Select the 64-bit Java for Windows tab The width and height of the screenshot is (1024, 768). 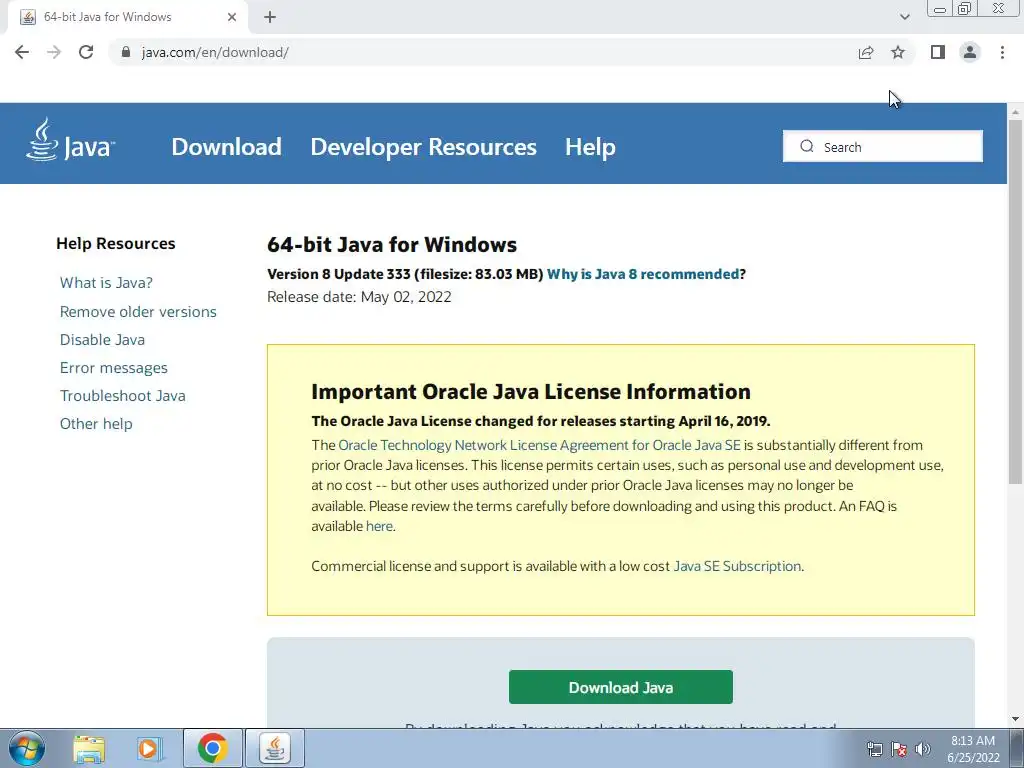point(127,17)
